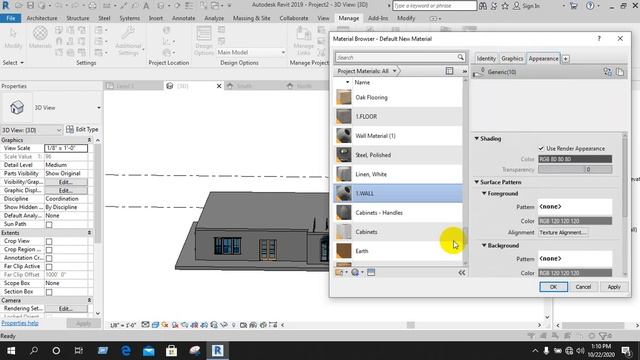640x360 pixels.
Task: Click the add asset plus tab icon
Action: click(566, 59)
